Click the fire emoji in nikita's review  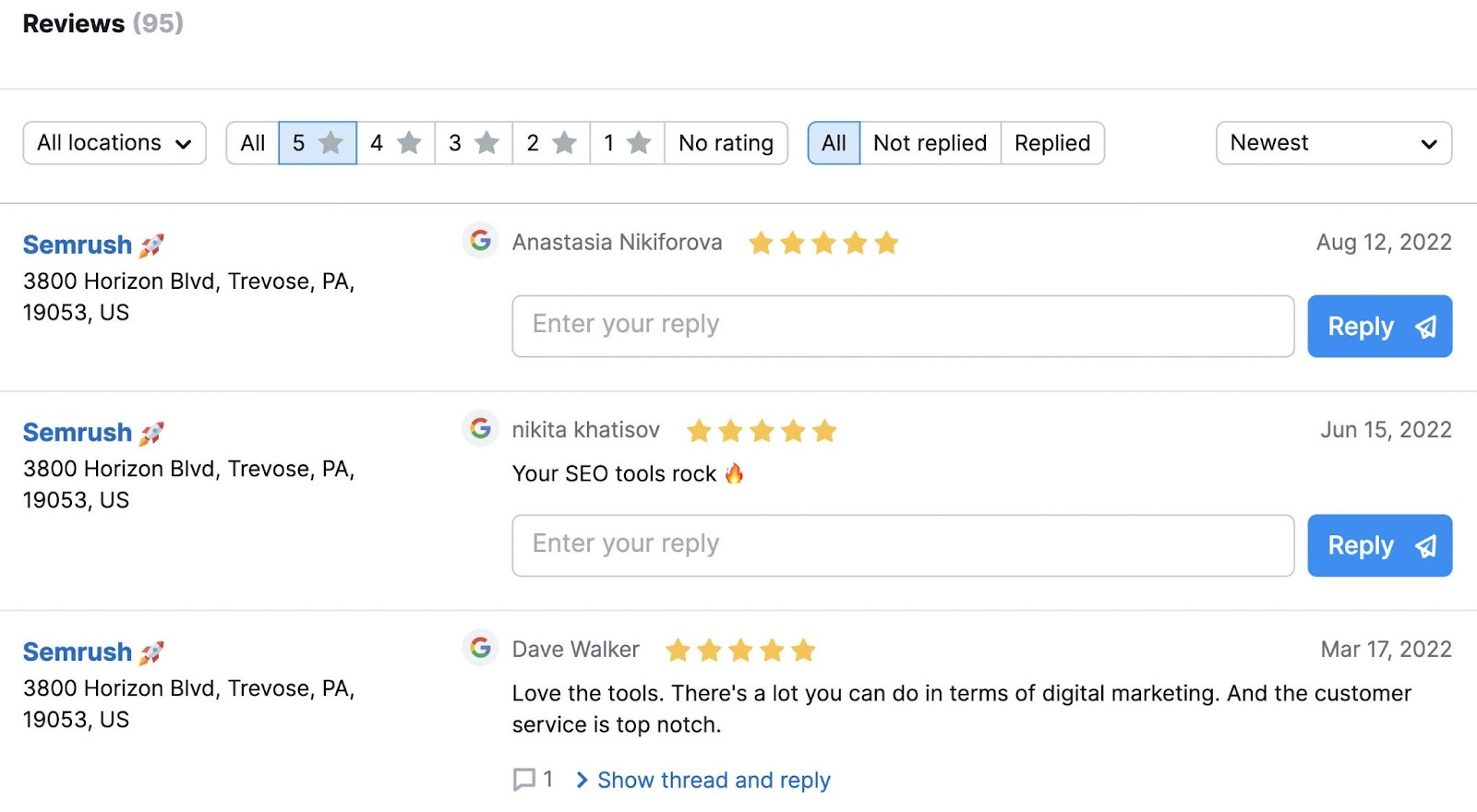point(734,473)
